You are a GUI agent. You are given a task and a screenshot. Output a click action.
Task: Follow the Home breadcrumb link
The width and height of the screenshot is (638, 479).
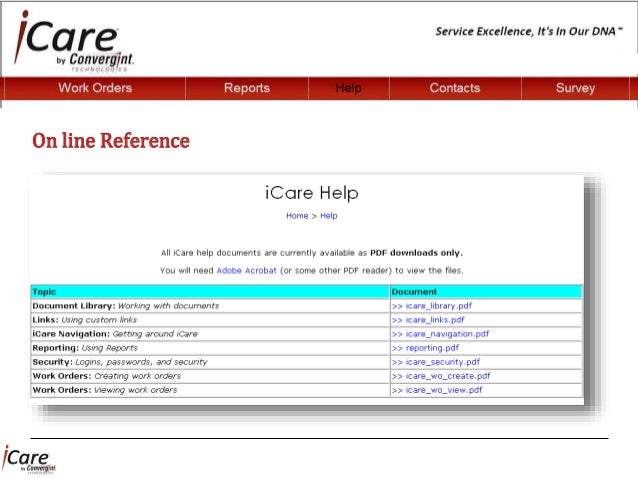pos(297,216)
